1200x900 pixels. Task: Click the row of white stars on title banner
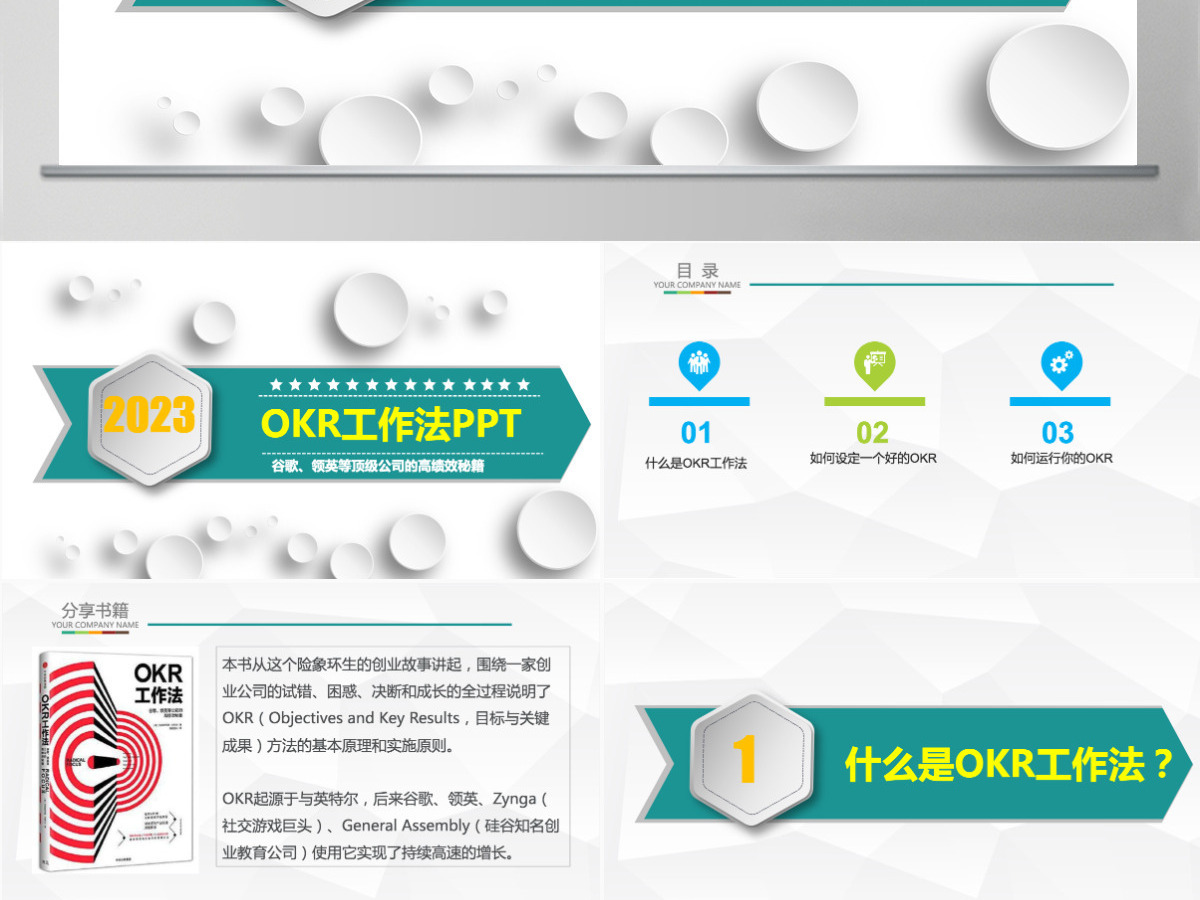[400, 384]
